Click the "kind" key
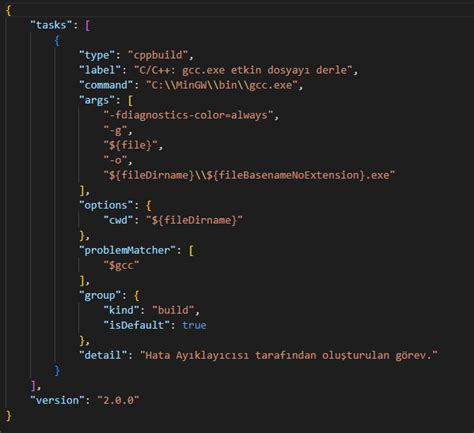Viewport: 474px width, 433px height. tap(121, 310)
